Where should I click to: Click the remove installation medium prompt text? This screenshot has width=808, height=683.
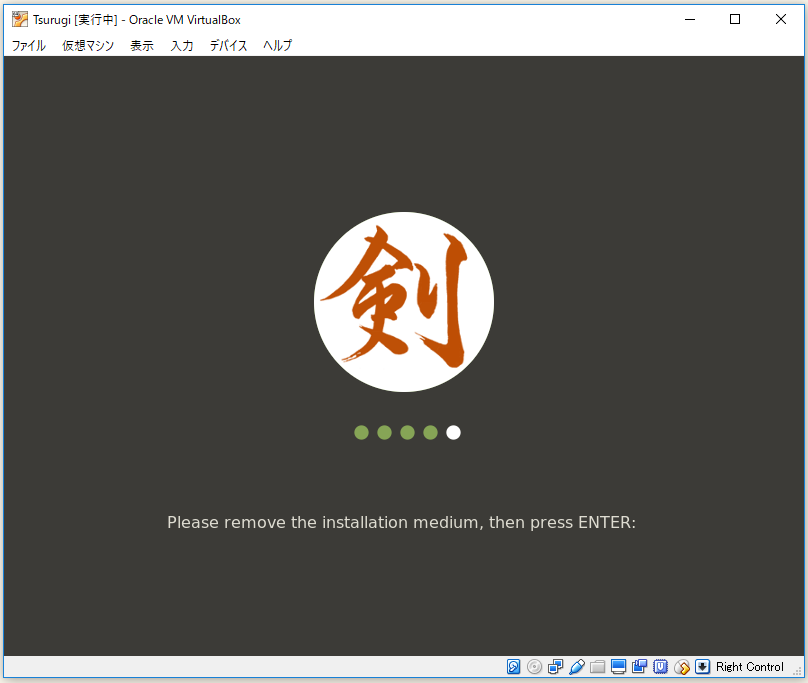point(401,523)
